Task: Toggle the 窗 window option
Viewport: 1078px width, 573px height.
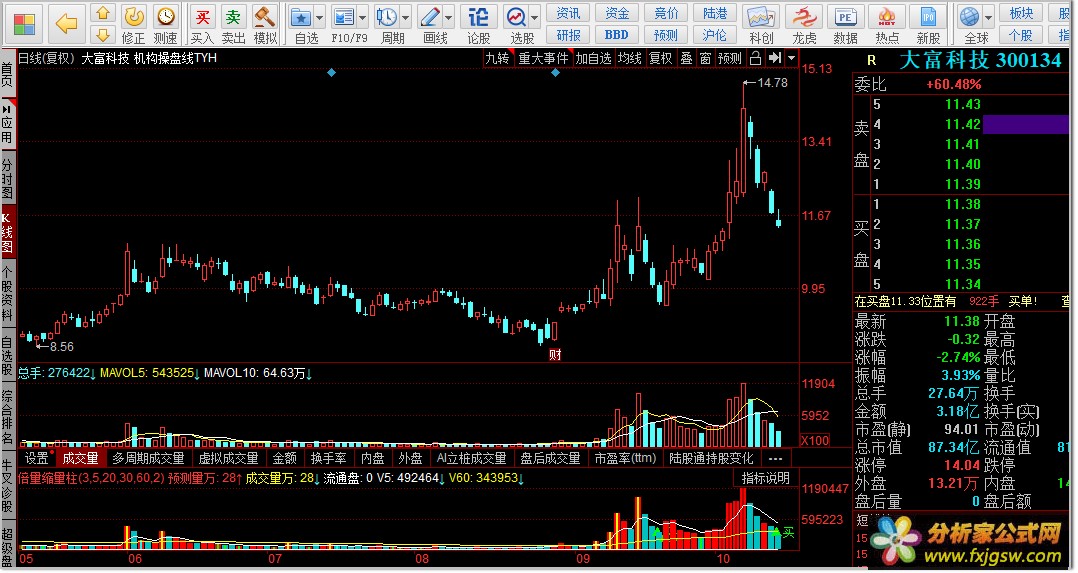Action: pyautogui.click(x=705, y=58)
